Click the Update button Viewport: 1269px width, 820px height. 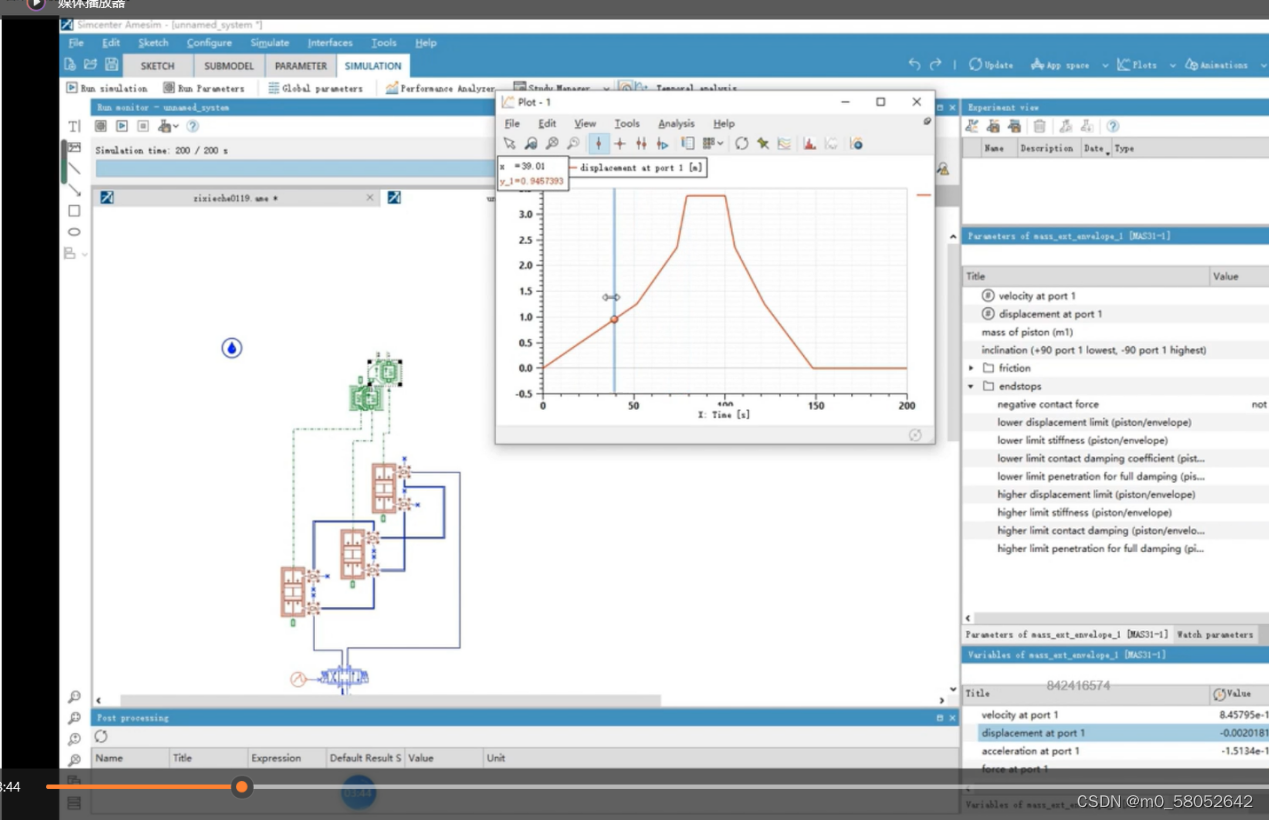(x=991, y=65)
